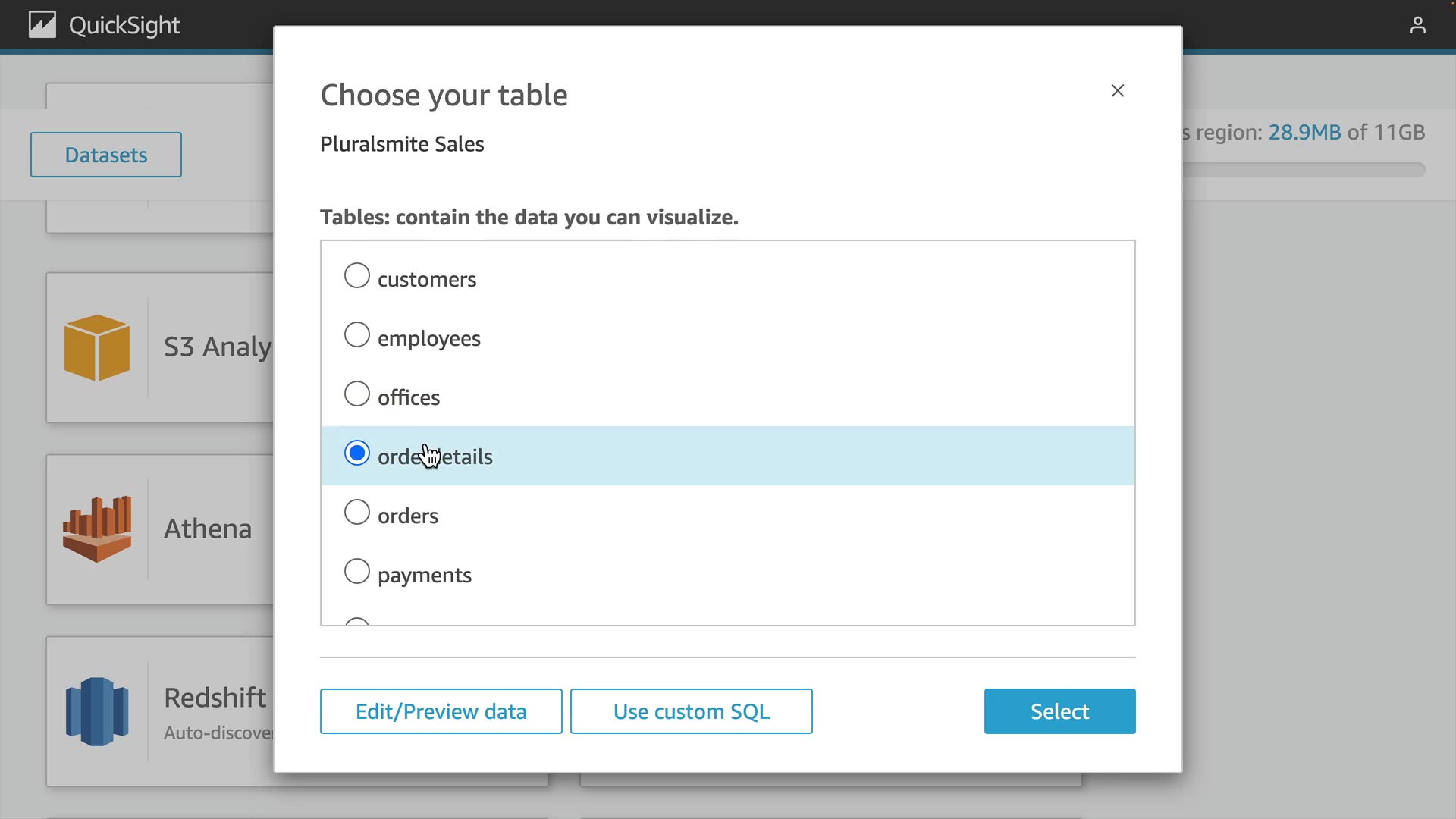
Task: Open the user account icon
Action: 1417,26
